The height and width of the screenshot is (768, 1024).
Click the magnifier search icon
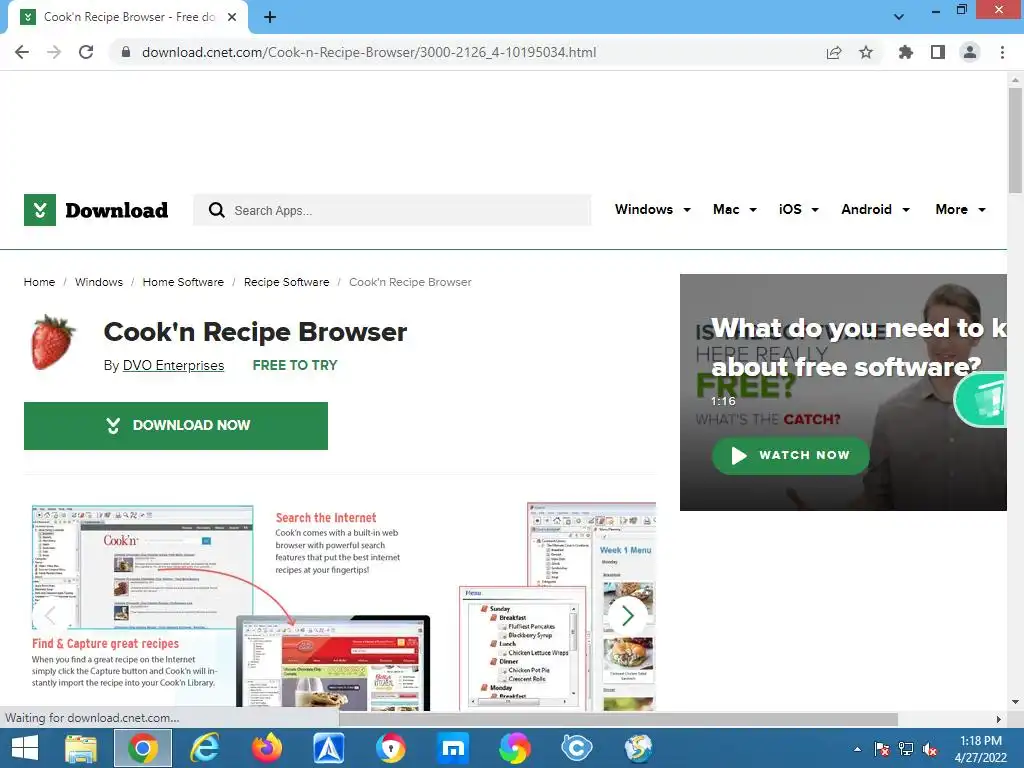tap(217, 210)
